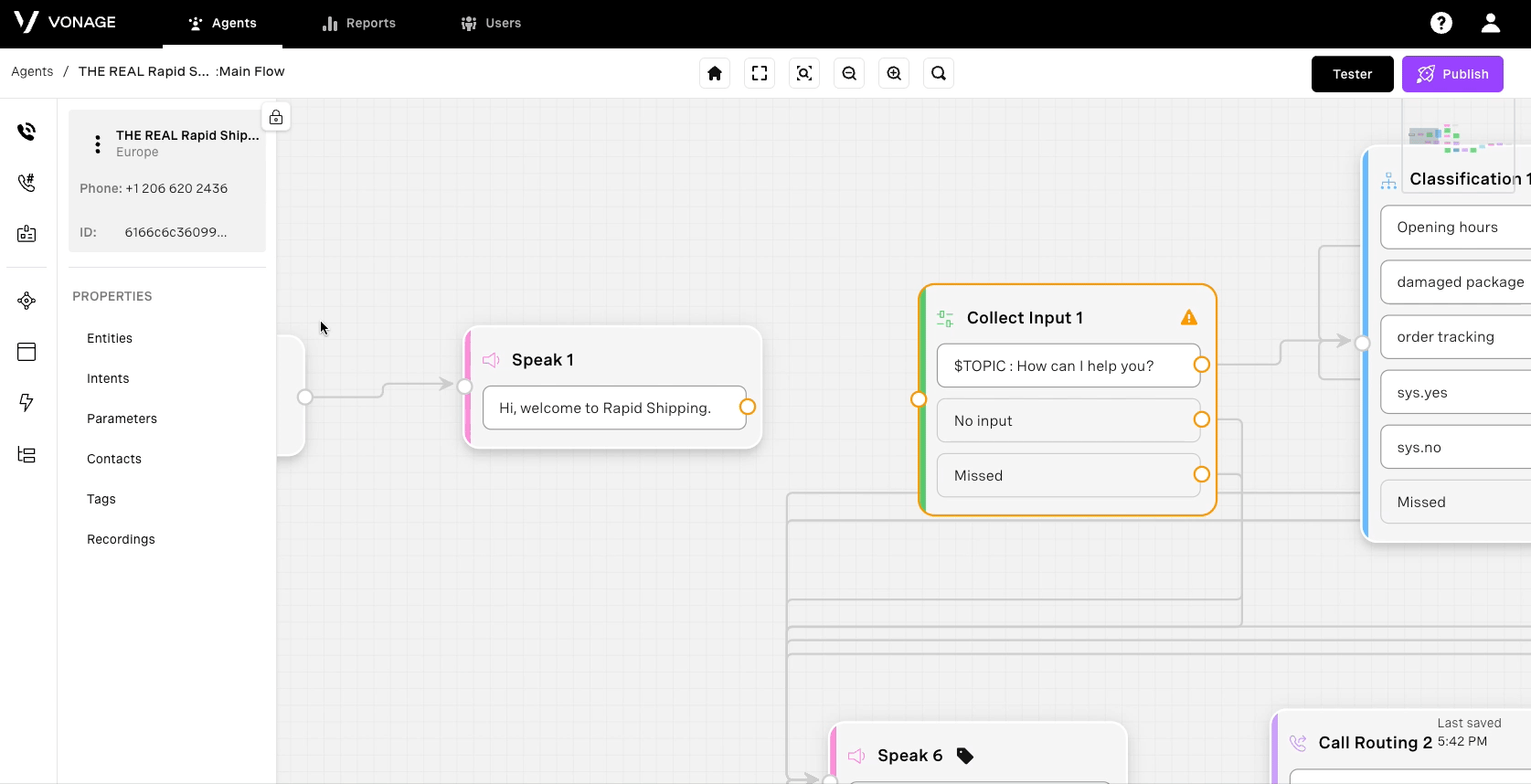Image resolution: width=1531 pixels, height=784 pixels.
Task: Open Intents in properties
Action: pos(108,378)
